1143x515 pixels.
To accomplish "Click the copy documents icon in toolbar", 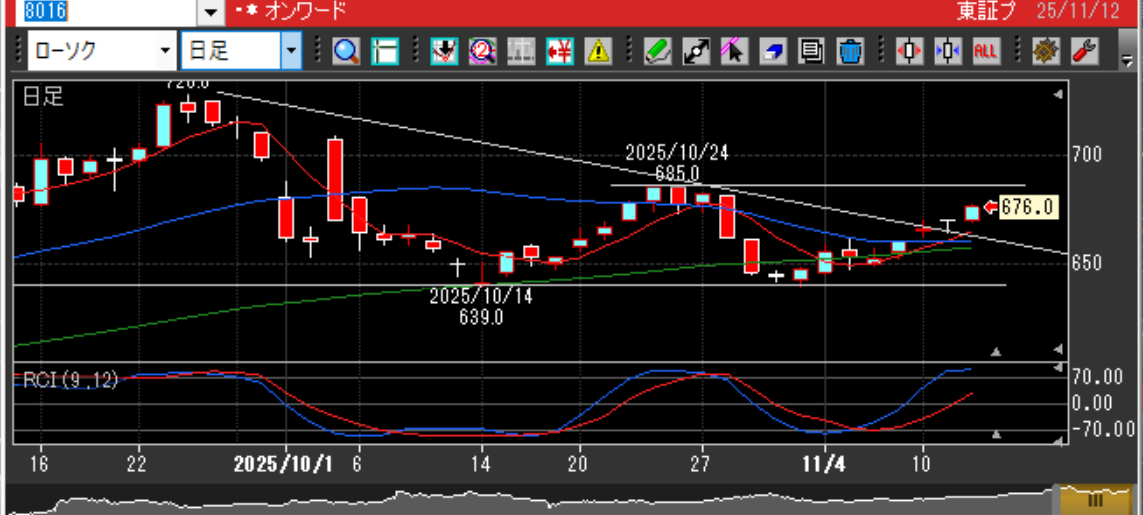I will point(811,50).
